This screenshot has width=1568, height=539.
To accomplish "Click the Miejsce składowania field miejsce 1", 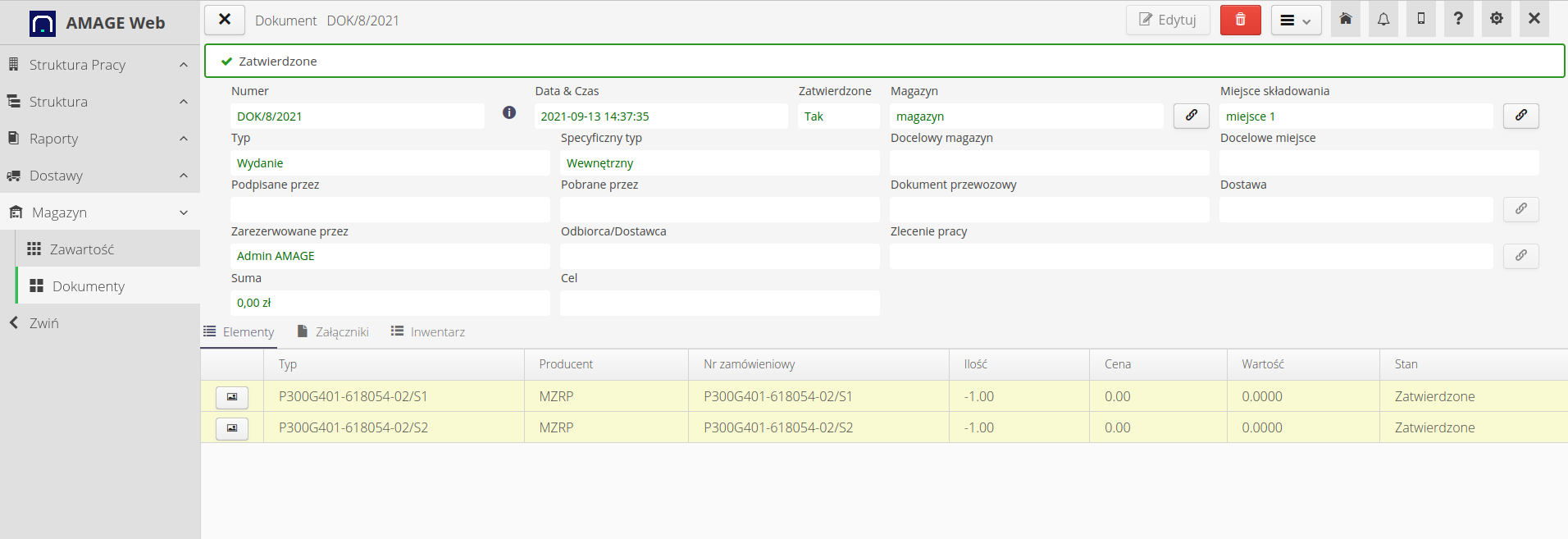I will pos(1356,116).
